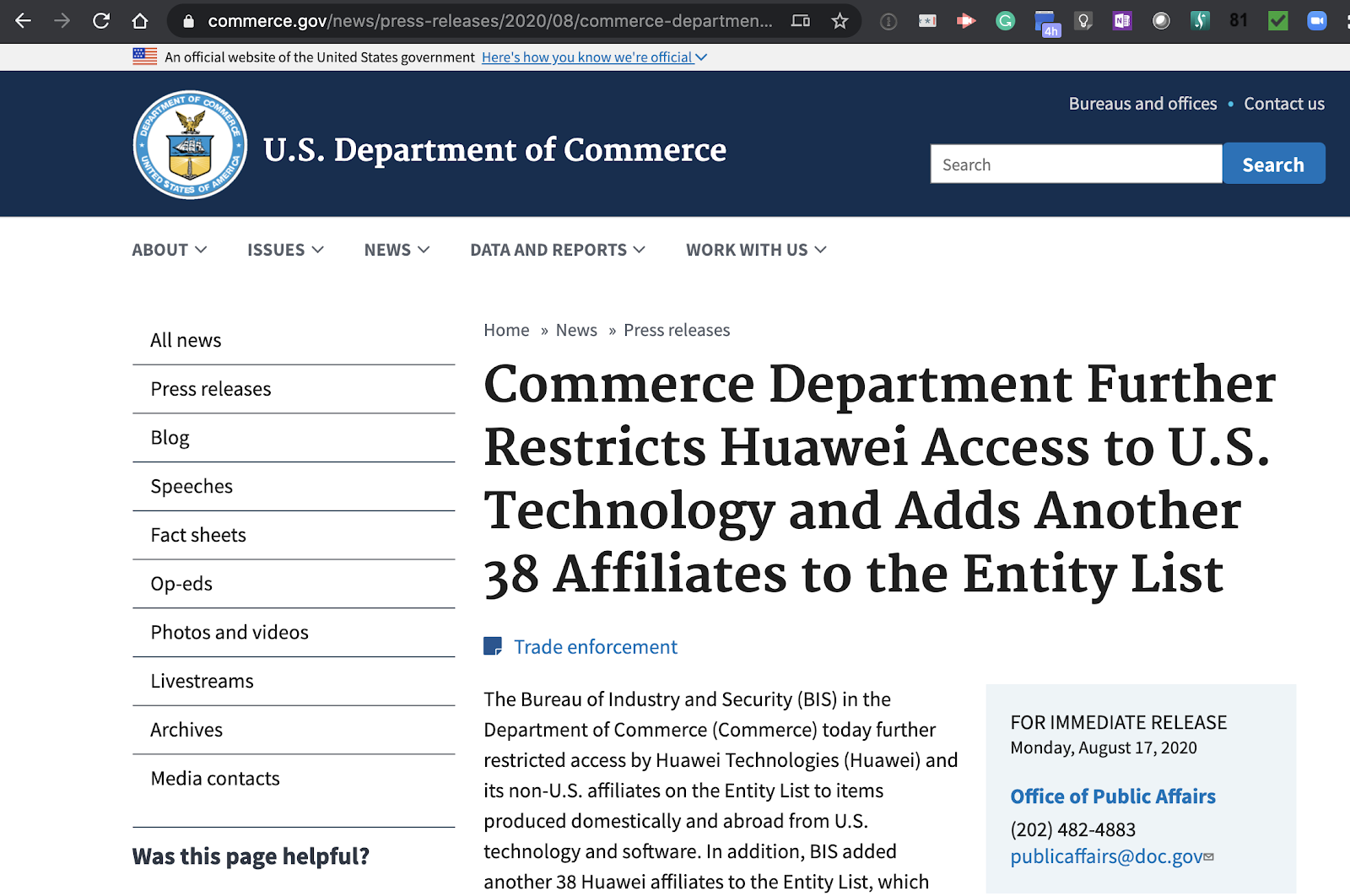Open Speeches in the sidebar
Viewport: 1350px width, 896px height.
click(294, 487)
